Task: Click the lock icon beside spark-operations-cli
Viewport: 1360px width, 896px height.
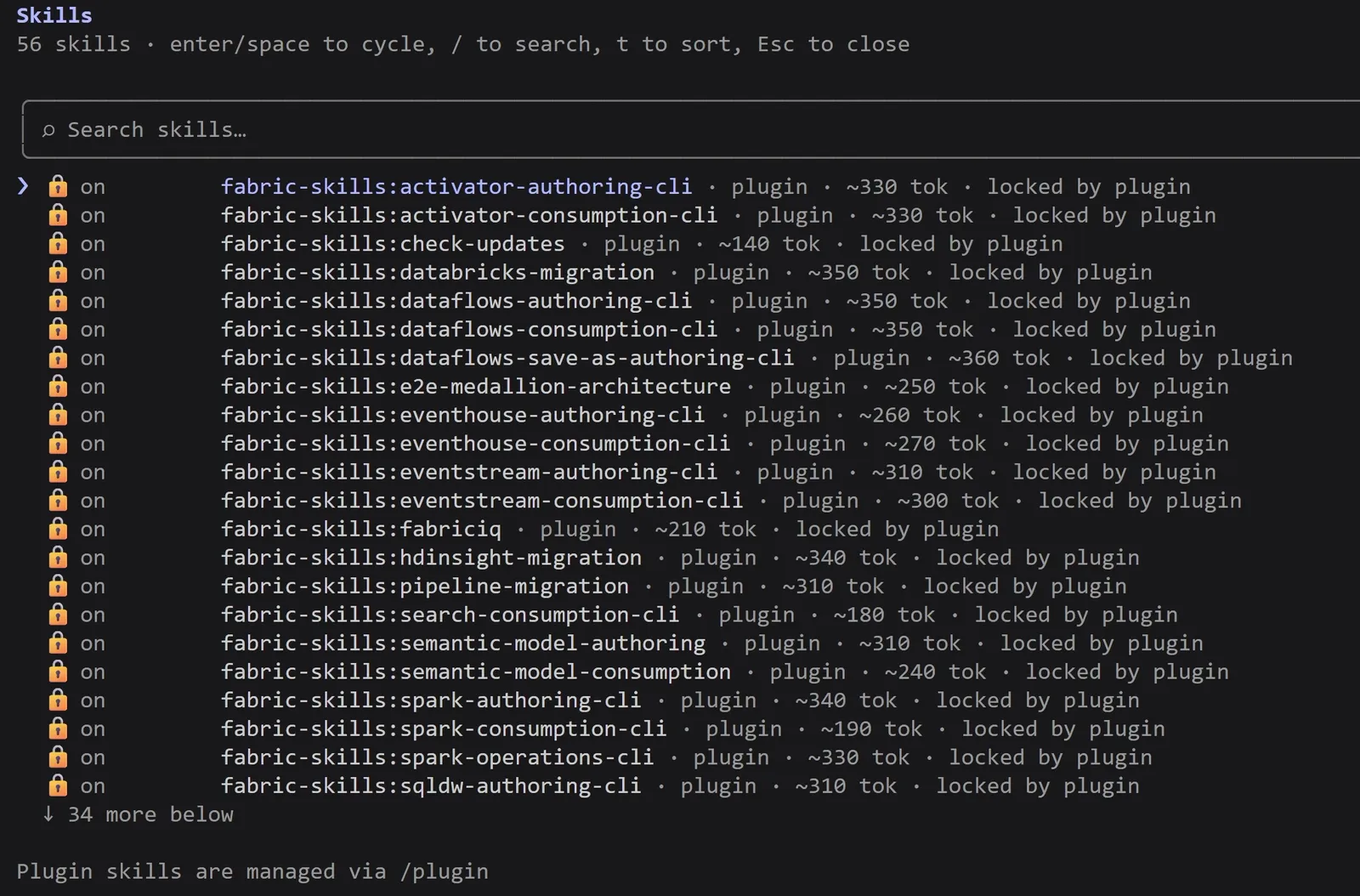Action: pos(58,757)
